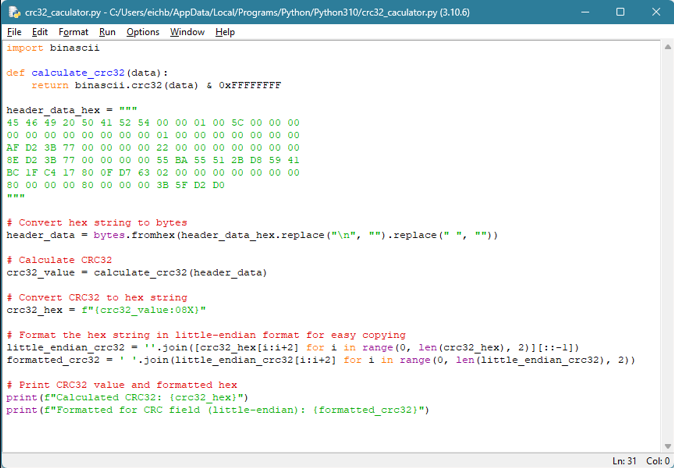Open the Options menu
This screenshot has height=468, width=674.
(143, 32)
